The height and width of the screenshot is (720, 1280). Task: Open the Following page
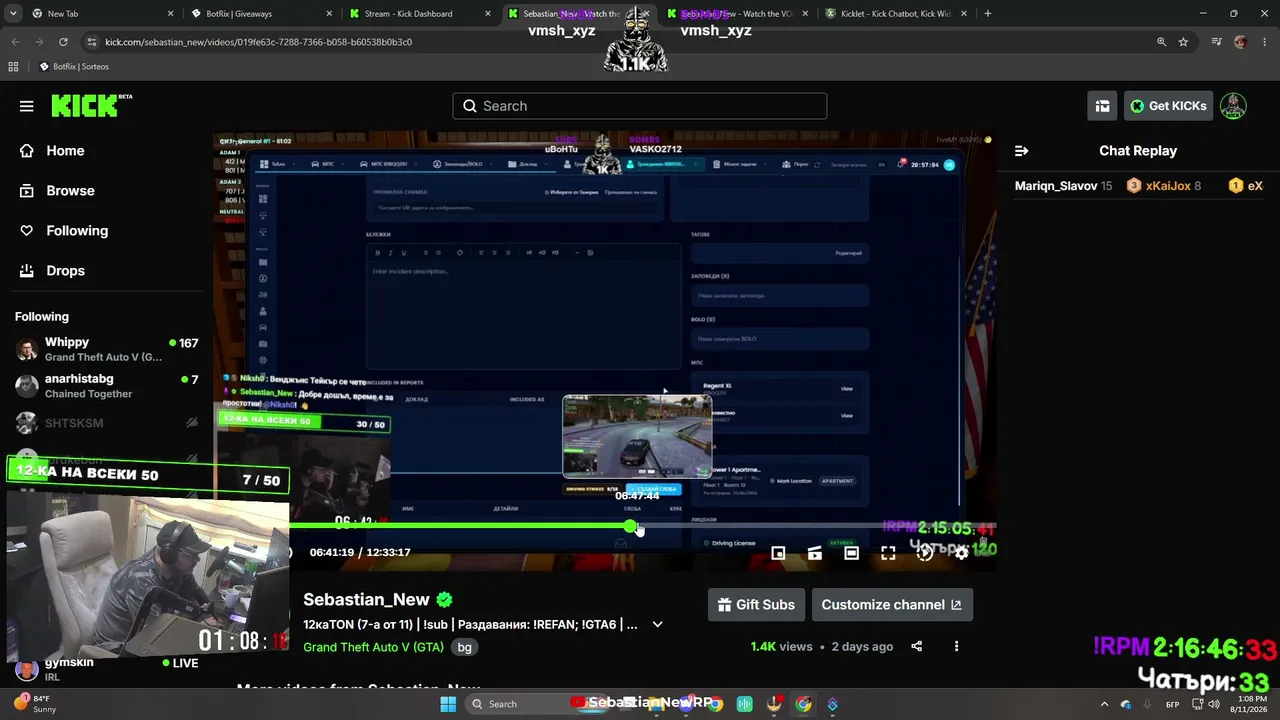click(x=77, y=231)
